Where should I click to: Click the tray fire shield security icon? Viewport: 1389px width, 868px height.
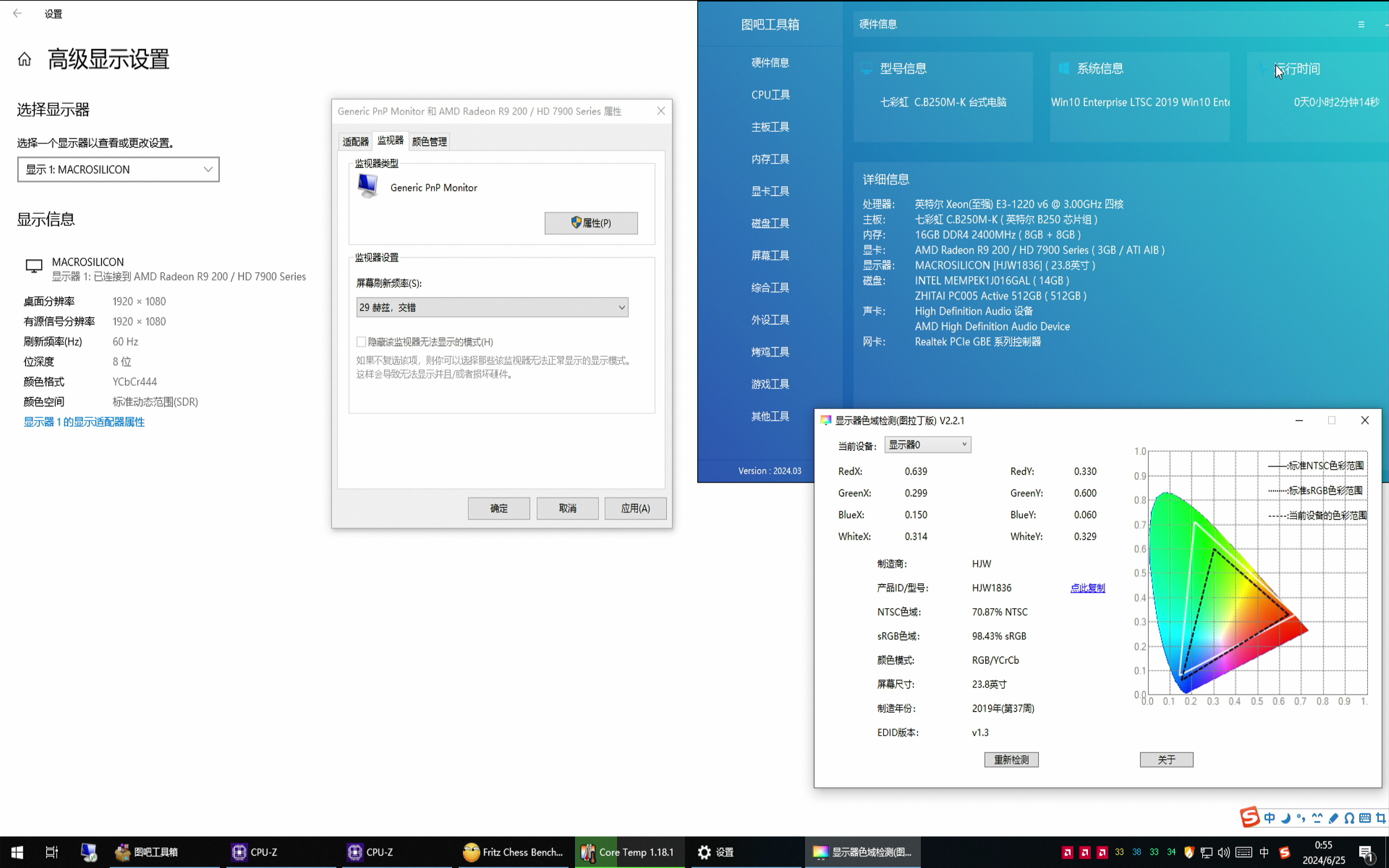[1189, 852]
